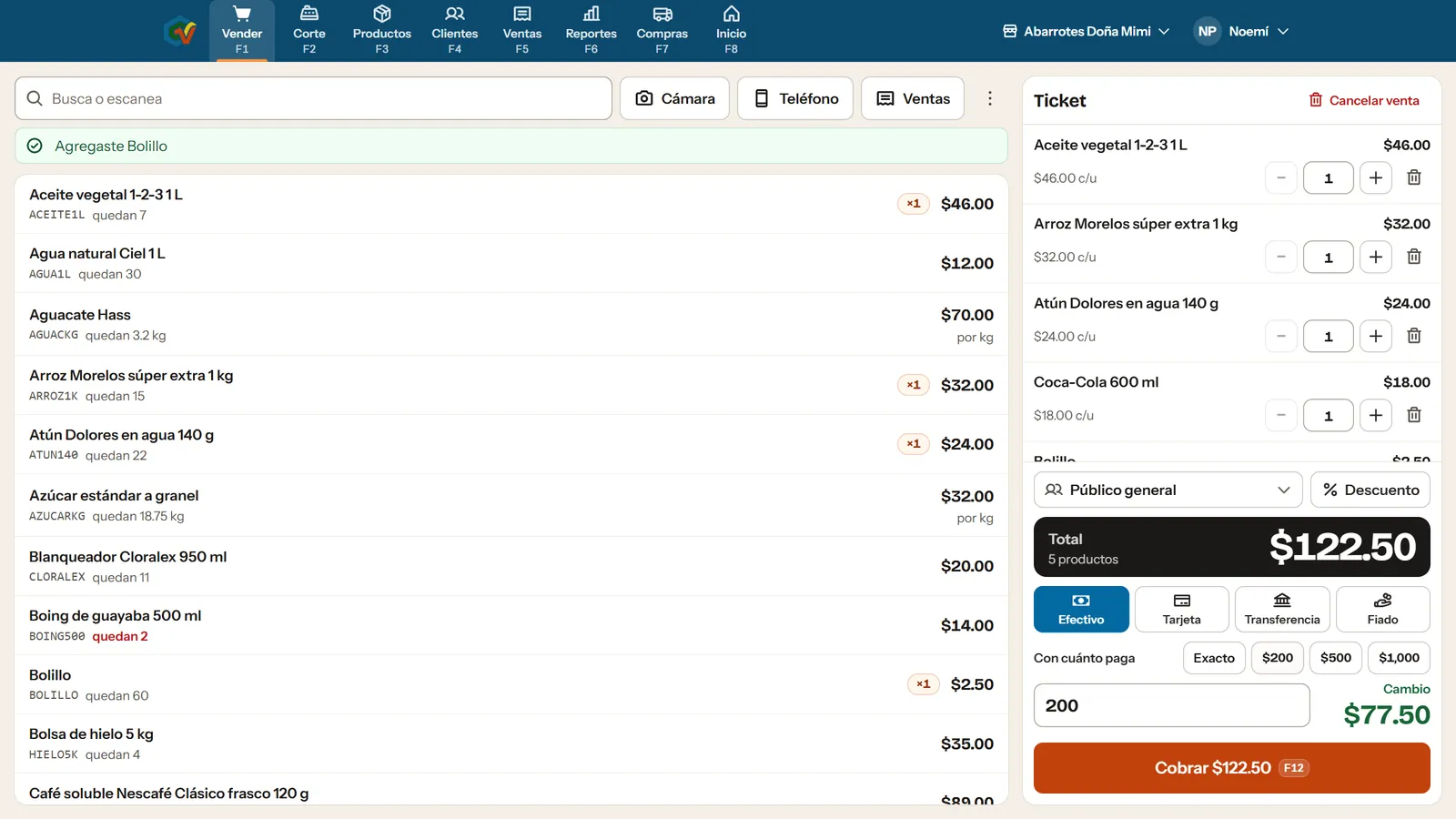Image resolution: width=1456 pixels, height=819 pixels.
Task: Delete Aceite vegetal from ticket with trash icon
Action: 1414,177
